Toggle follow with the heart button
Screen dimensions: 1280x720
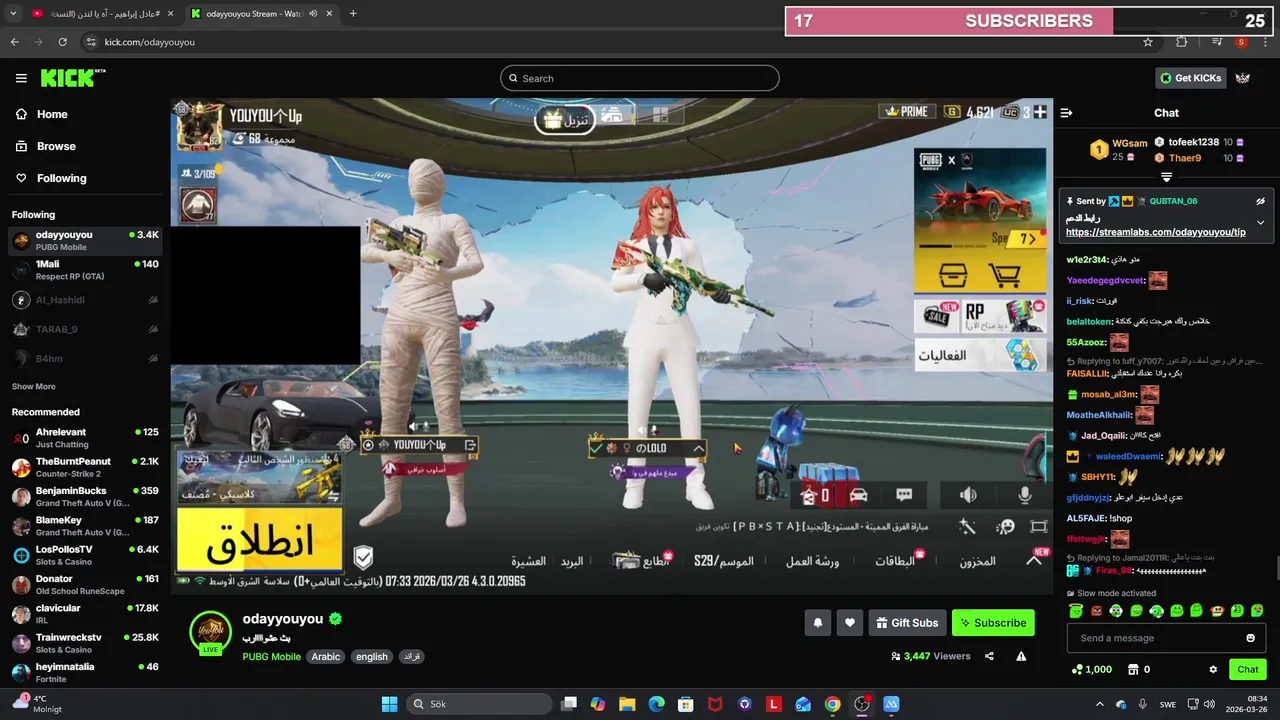(x=849, y=623)
